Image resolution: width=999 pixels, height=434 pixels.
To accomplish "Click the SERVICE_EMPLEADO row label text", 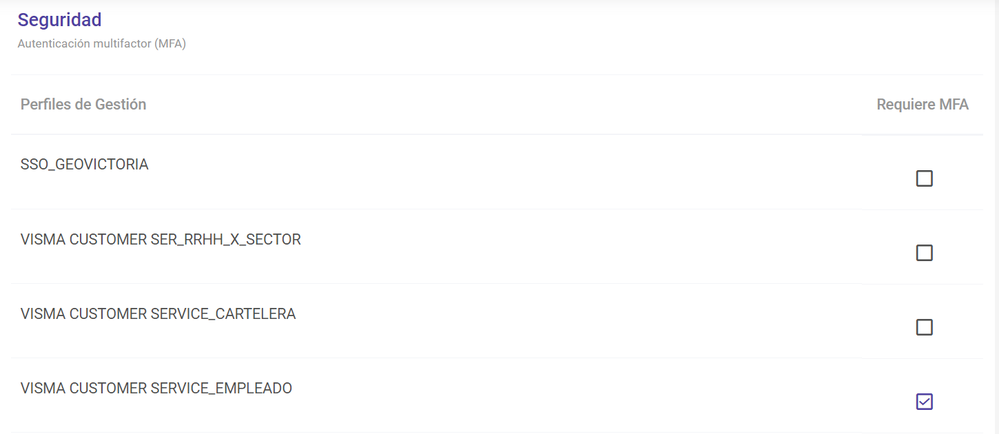I will [x=156, y=388].
